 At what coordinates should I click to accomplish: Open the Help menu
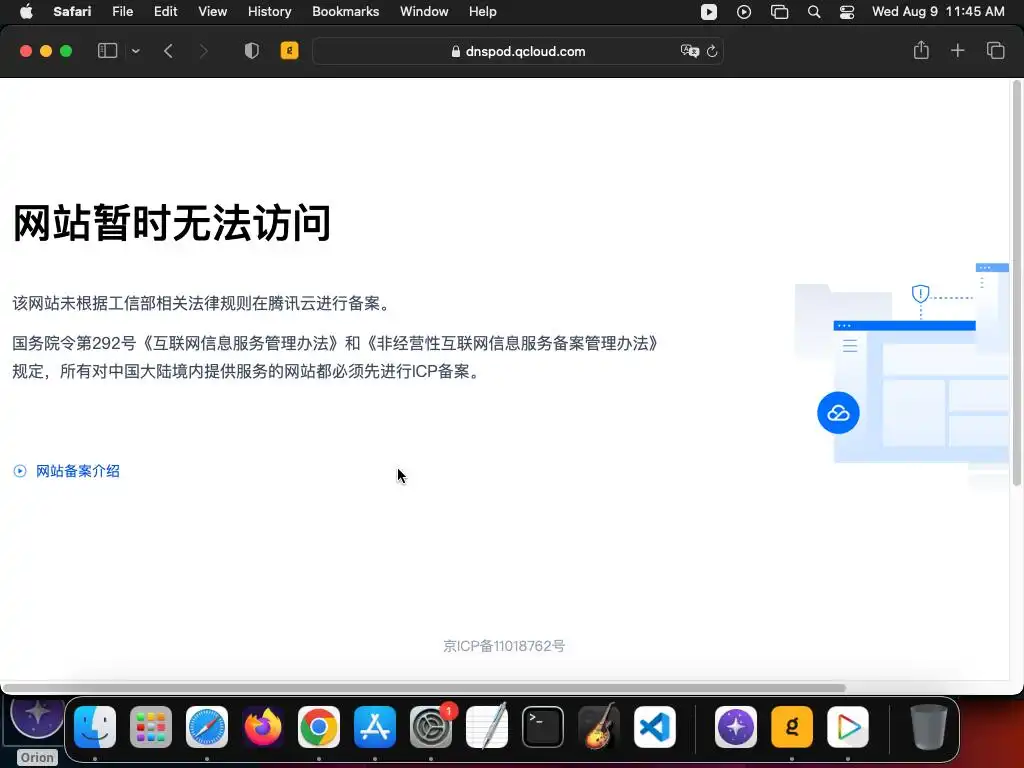tap(483, 11)
